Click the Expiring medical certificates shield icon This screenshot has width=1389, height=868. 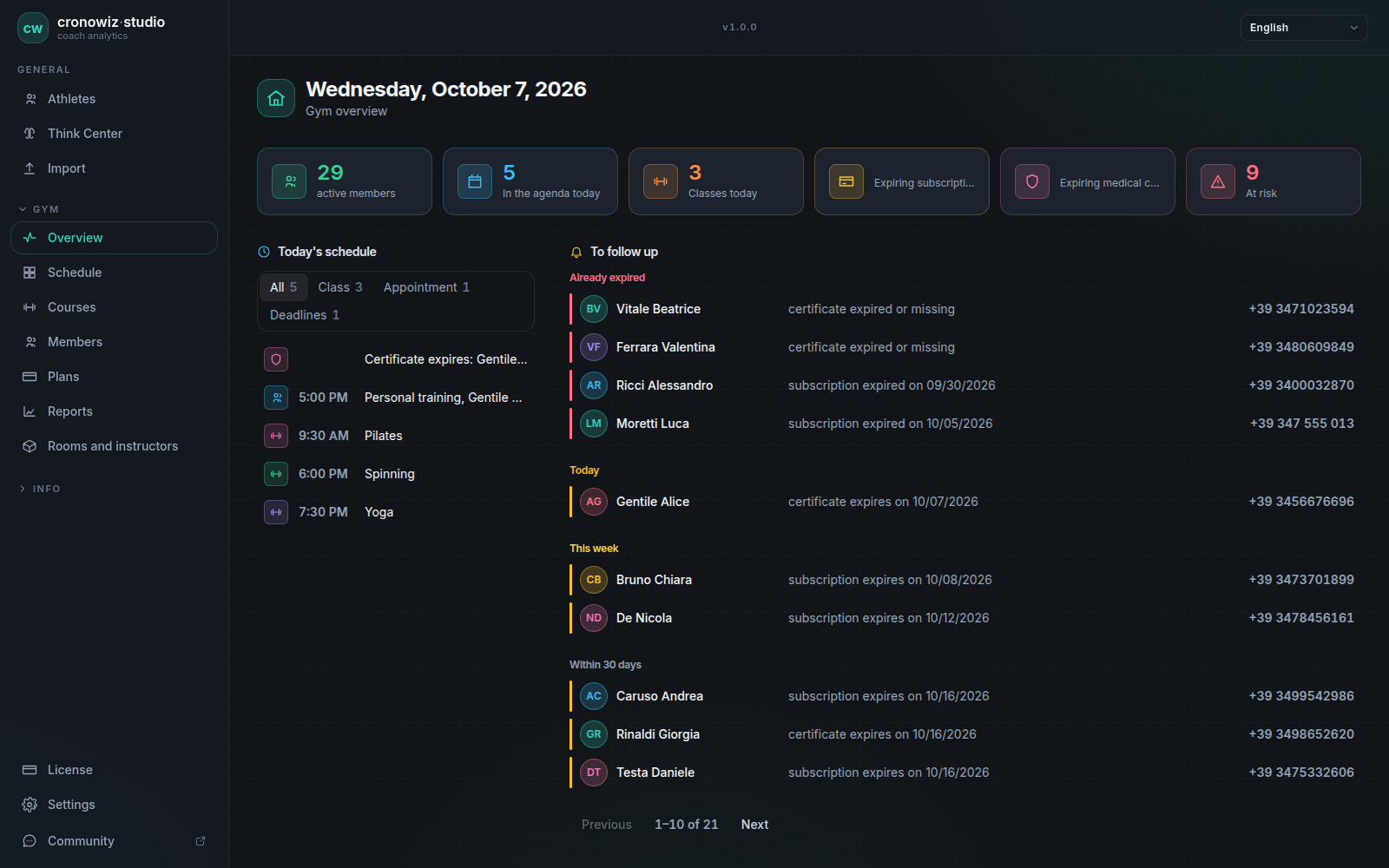point(1032,181)
